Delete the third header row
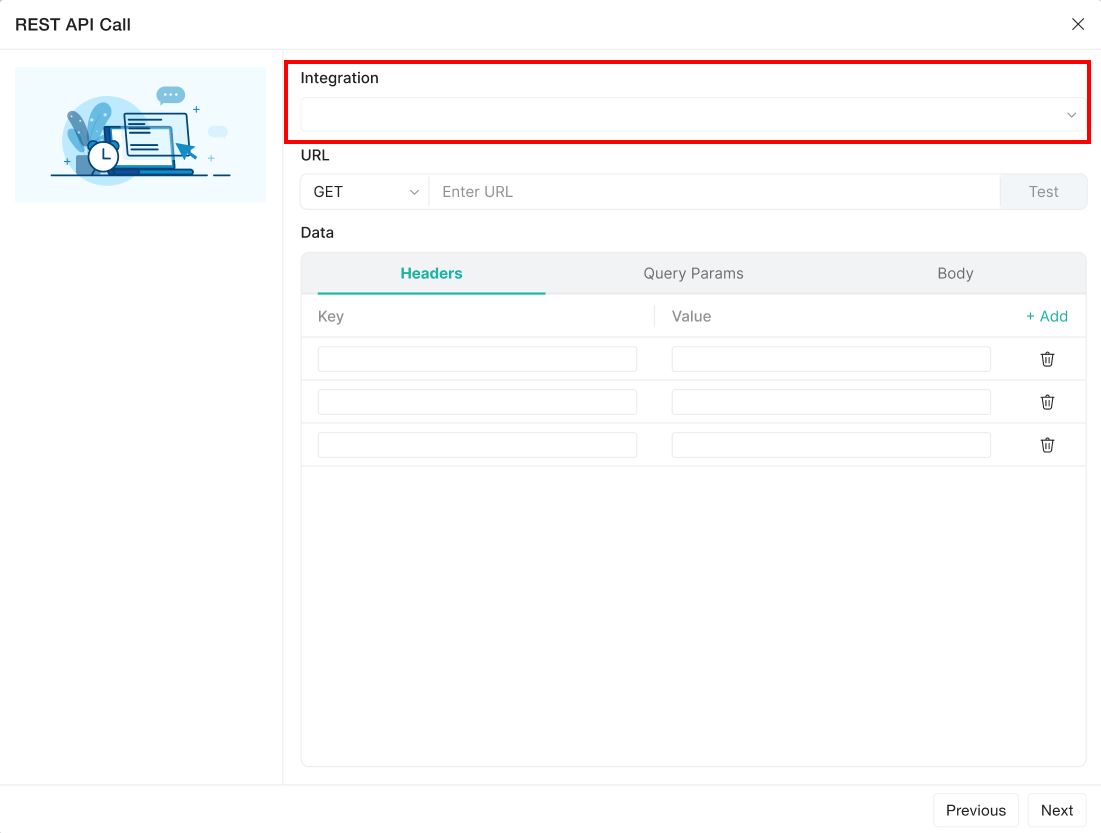The height and width of the screenshot is (833, 1101). (1047, 445)
